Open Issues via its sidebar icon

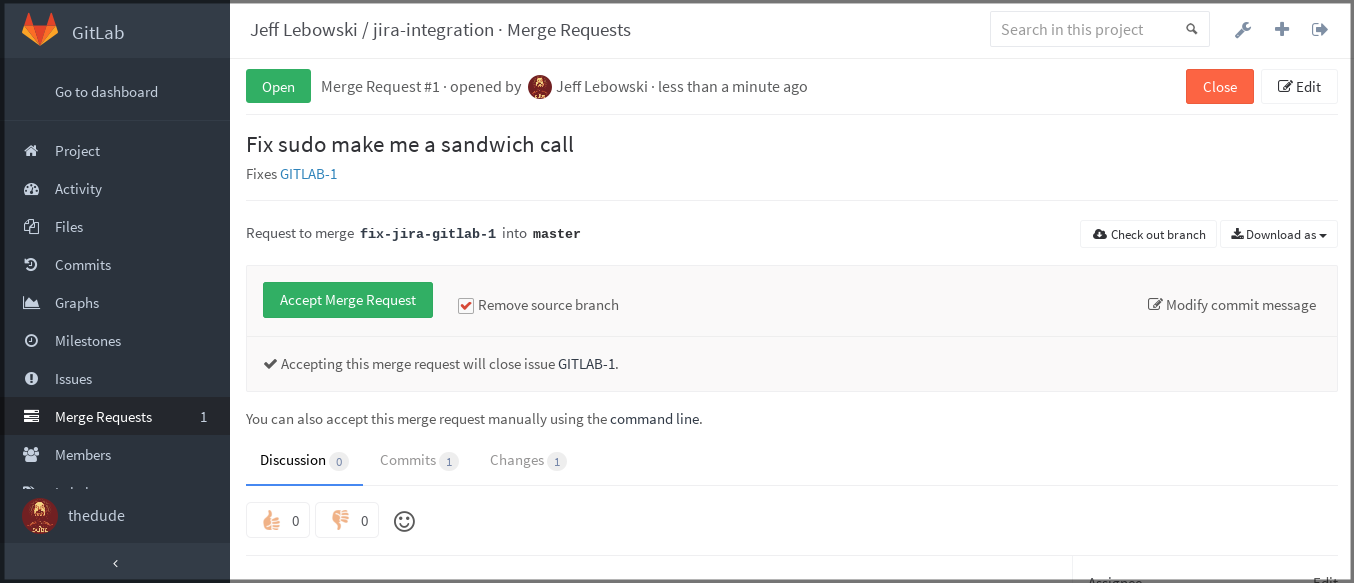(x=33, y=379)
